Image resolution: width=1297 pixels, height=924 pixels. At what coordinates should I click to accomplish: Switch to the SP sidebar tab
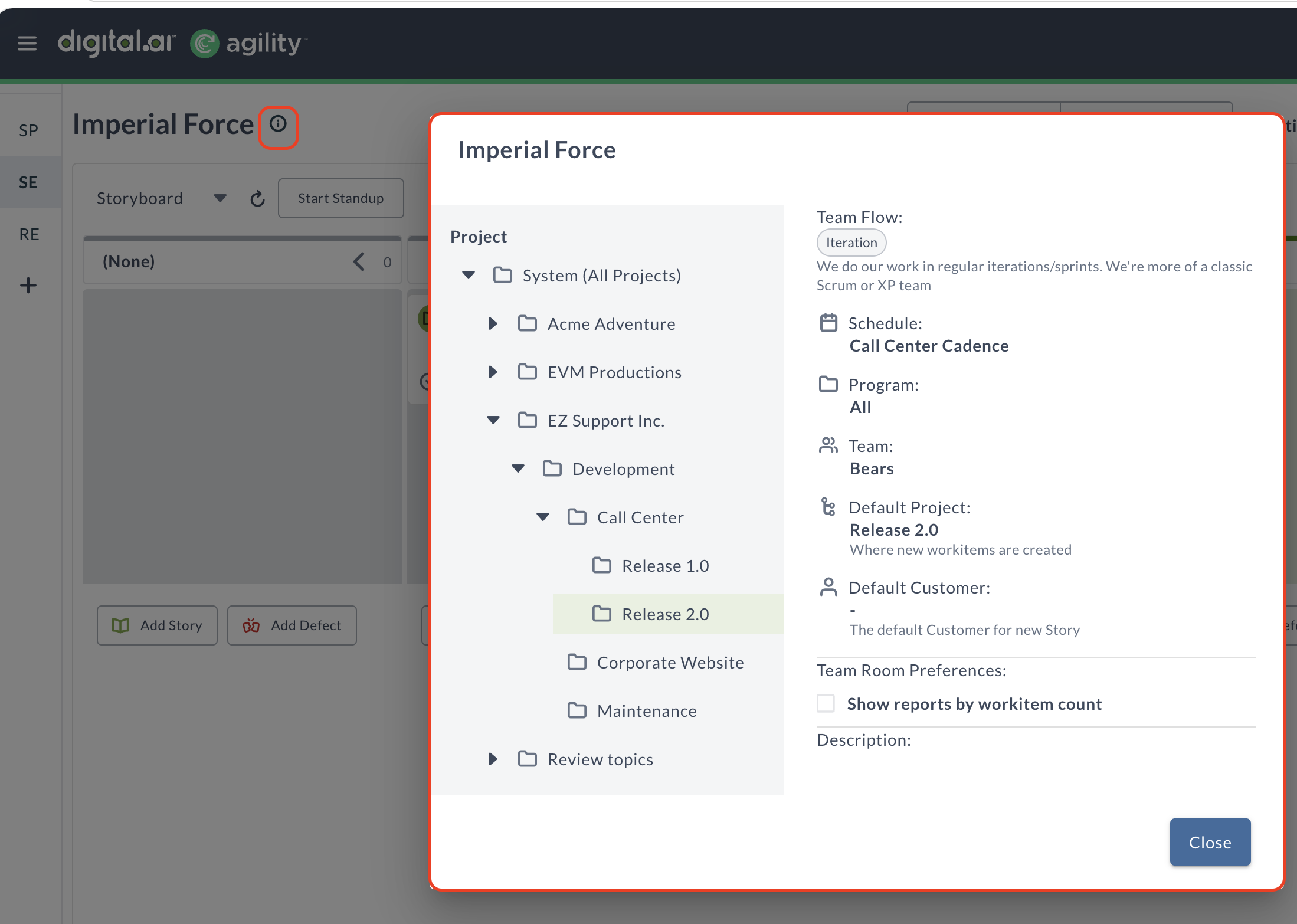click(x=28, y=130)
